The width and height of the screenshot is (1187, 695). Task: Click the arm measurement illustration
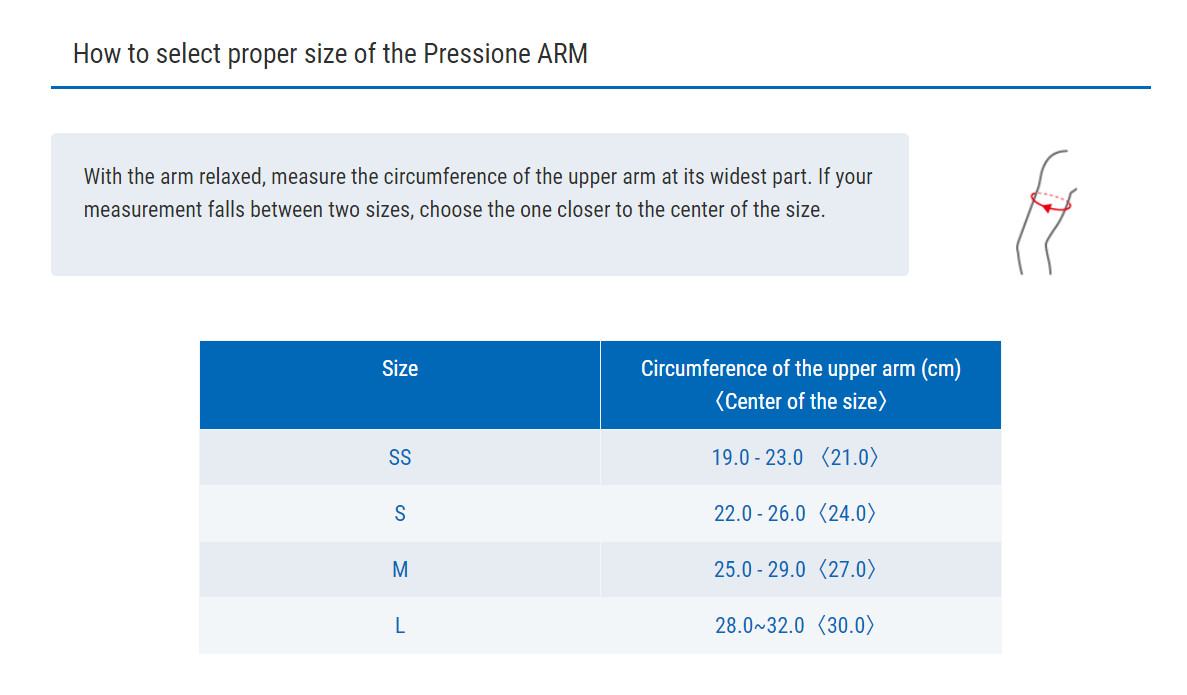[x=1046, y=211]
